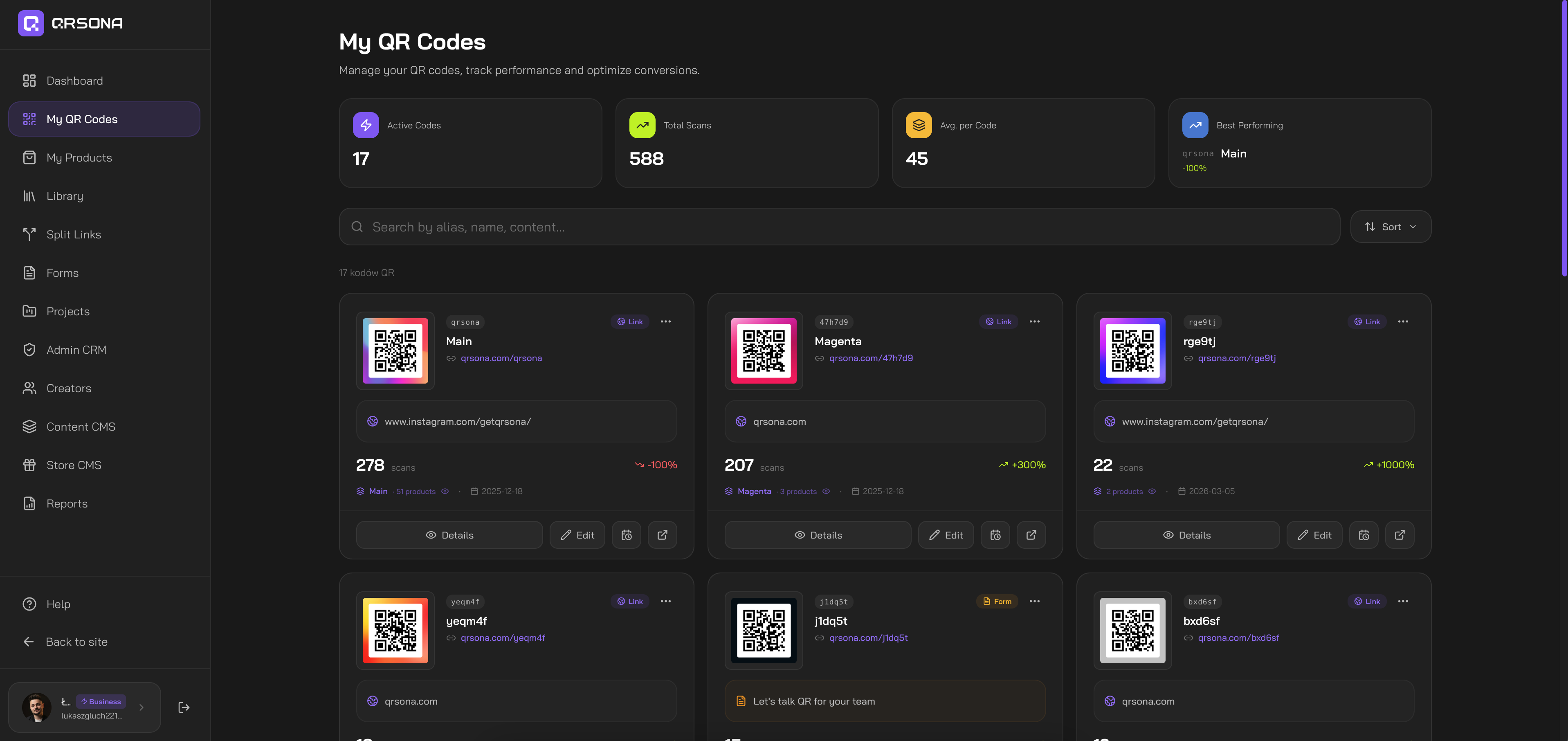Open the three-dot menu on Main card

pos(666,321)
